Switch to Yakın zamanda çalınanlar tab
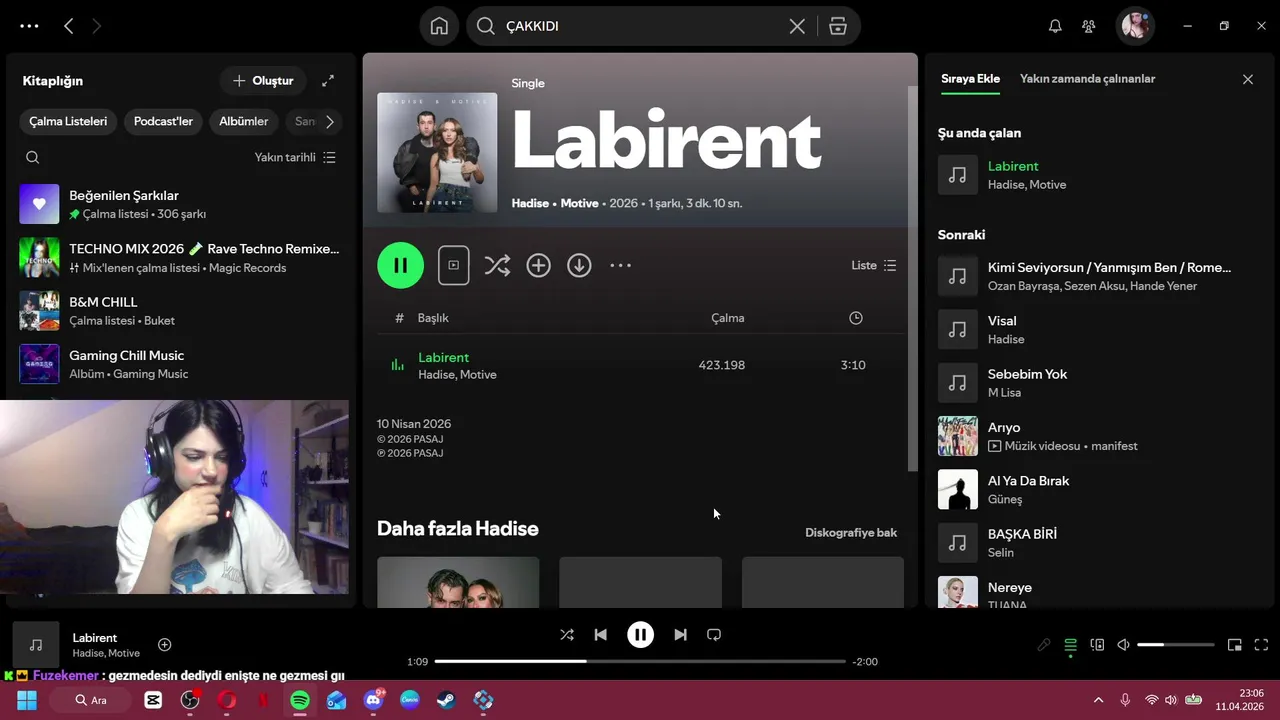 point(1087,79)
